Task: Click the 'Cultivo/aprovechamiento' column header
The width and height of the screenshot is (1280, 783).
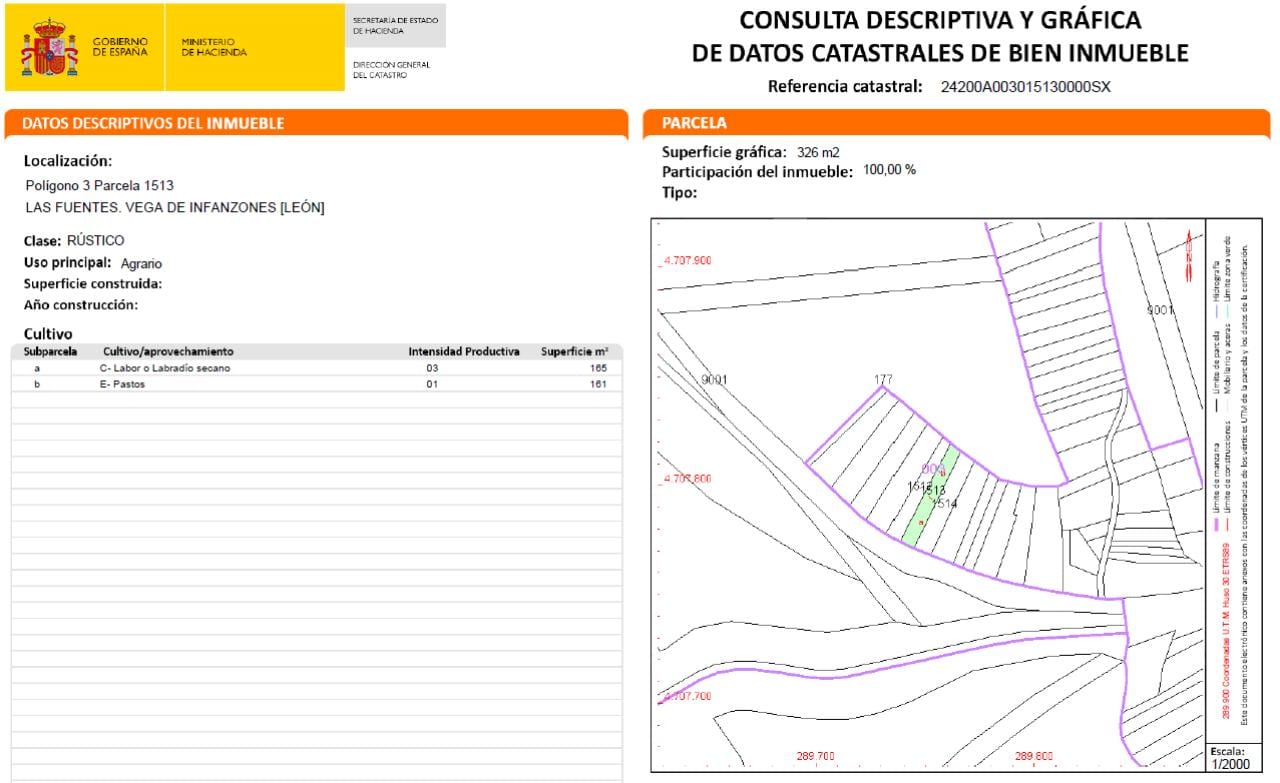Action: [x=168, y=352]
